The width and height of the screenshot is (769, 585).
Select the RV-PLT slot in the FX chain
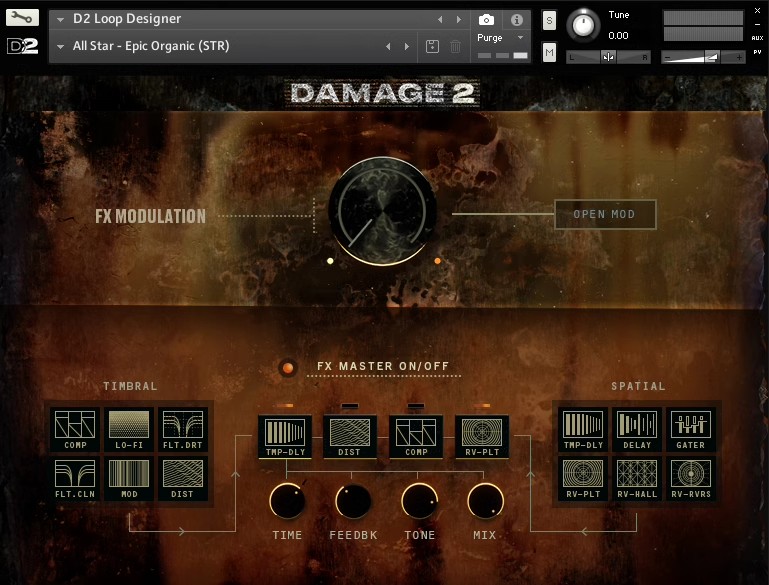point(482,437)
